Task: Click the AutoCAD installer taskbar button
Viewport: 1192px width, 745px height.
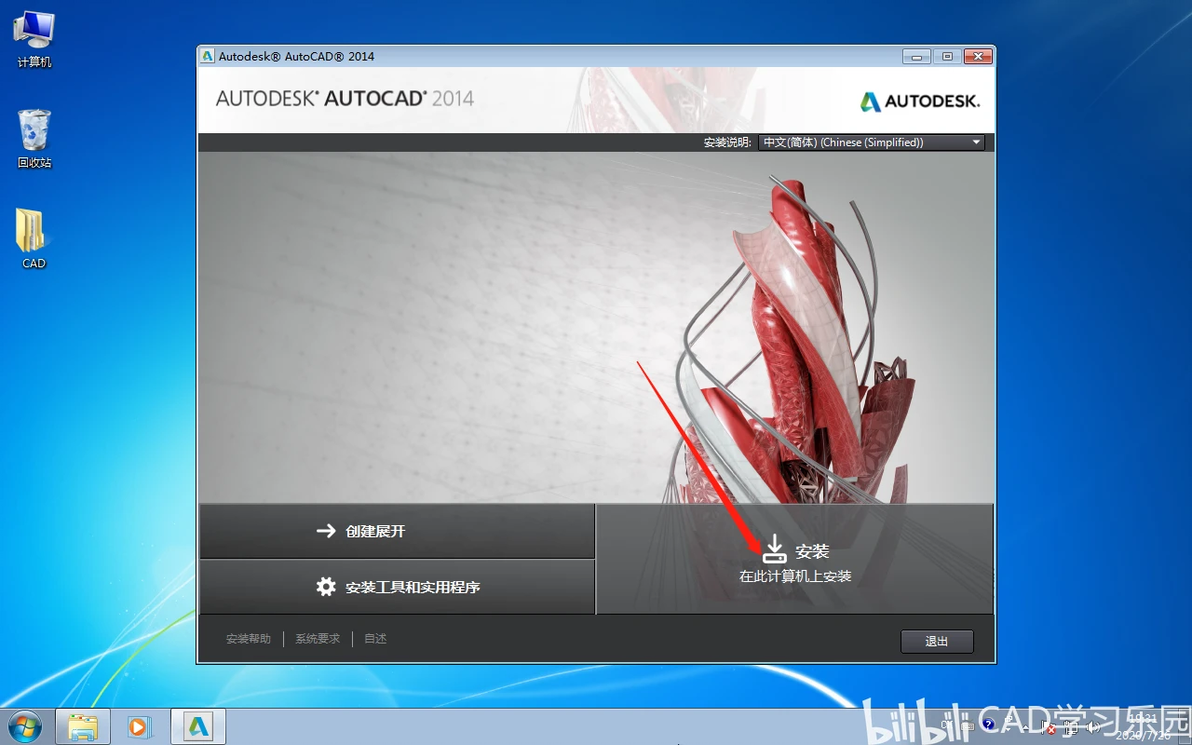Action: coord(198,727)
